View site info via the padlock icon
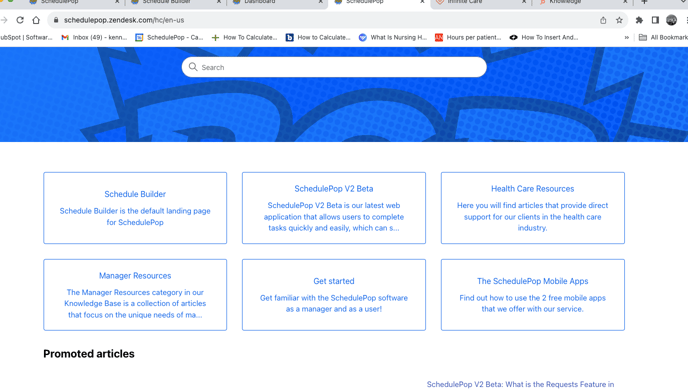This screenshot has width=688, height=390. (x=56, y=20)
